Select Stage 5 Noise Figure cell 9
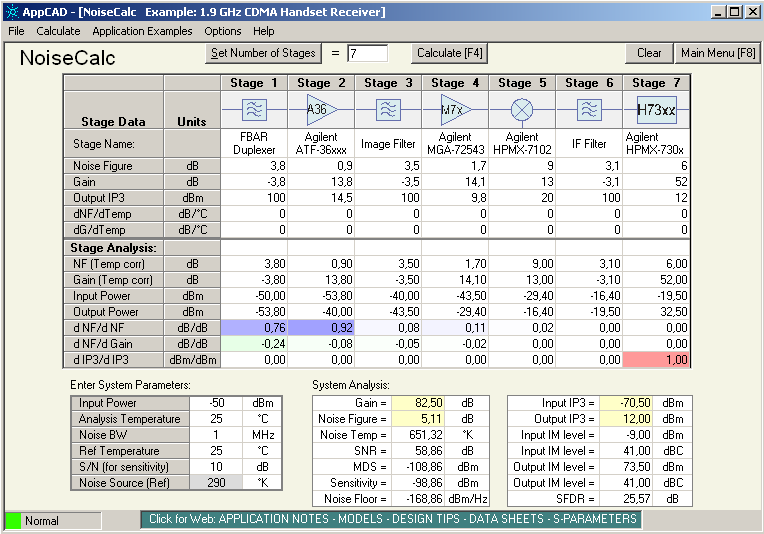The image size is (764, 534). click(522, 166)
